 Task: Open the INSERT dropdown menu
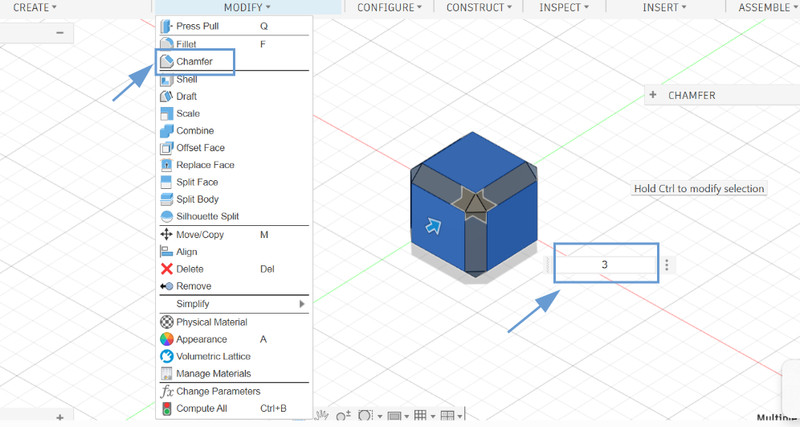(664, 7)
